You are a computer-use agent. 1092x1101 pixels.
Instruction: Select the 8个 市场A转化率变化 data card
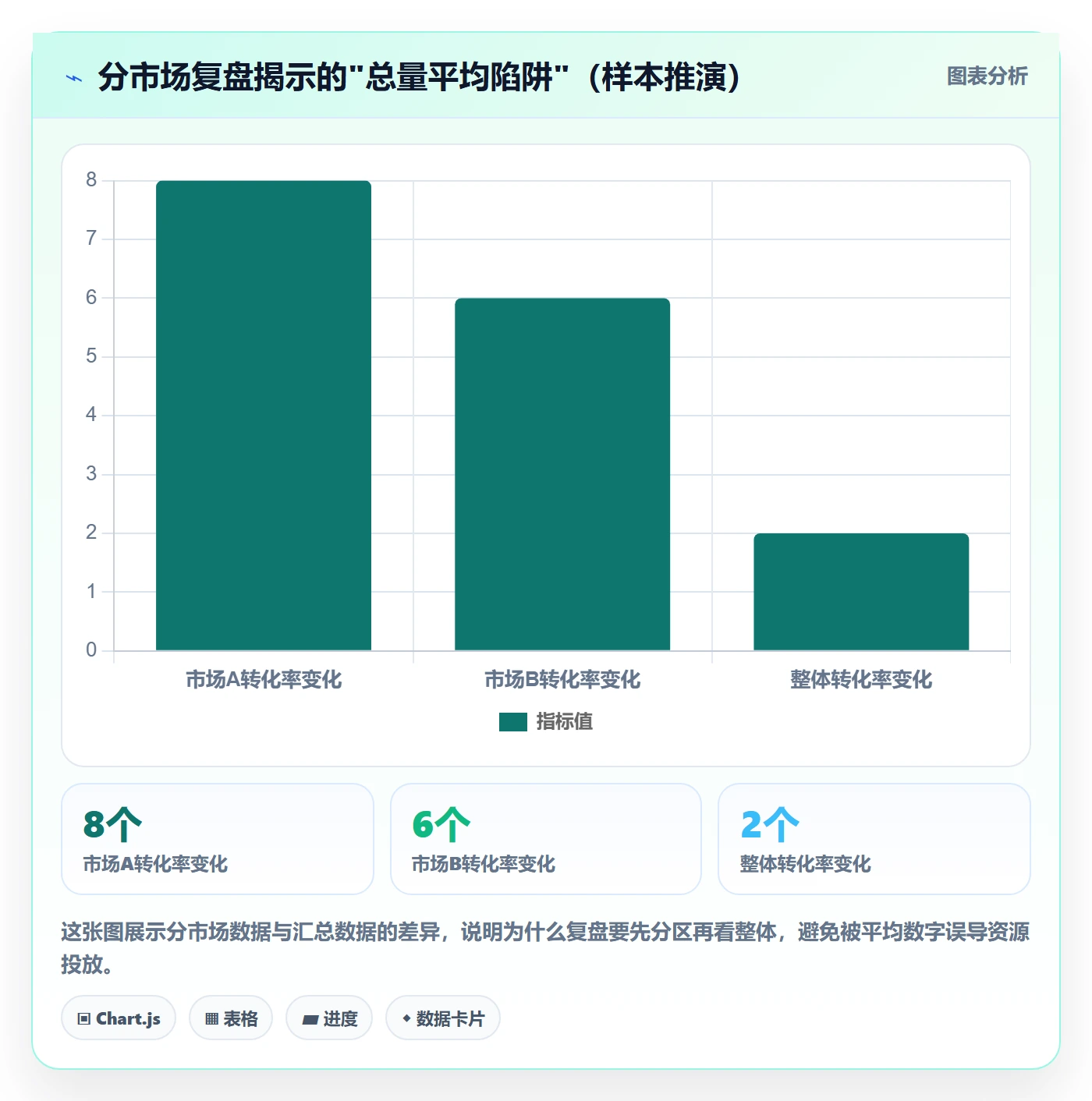coord(218,839)
